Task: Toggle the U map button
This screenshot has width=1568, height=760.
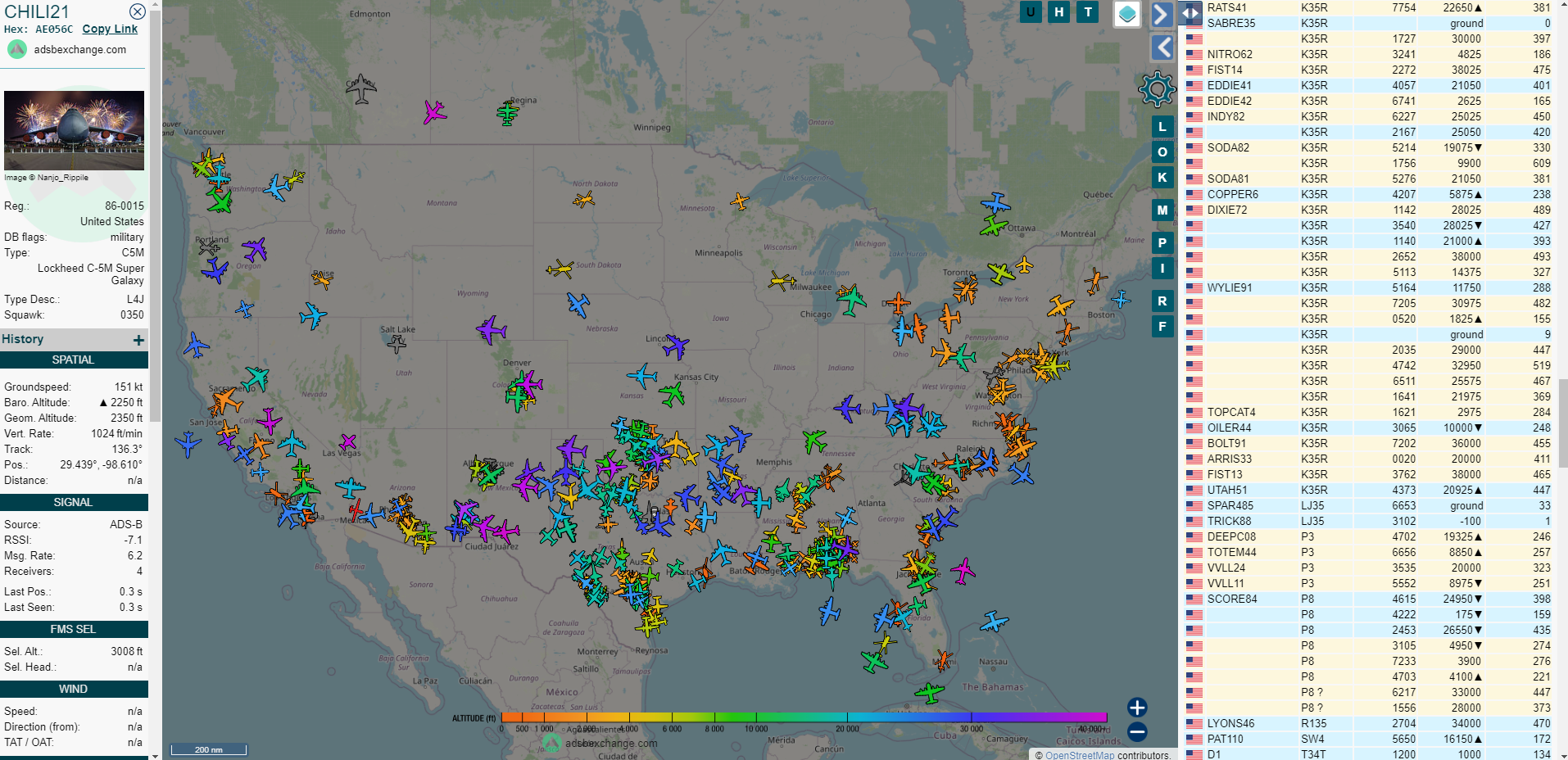Action: point(1031,11)
